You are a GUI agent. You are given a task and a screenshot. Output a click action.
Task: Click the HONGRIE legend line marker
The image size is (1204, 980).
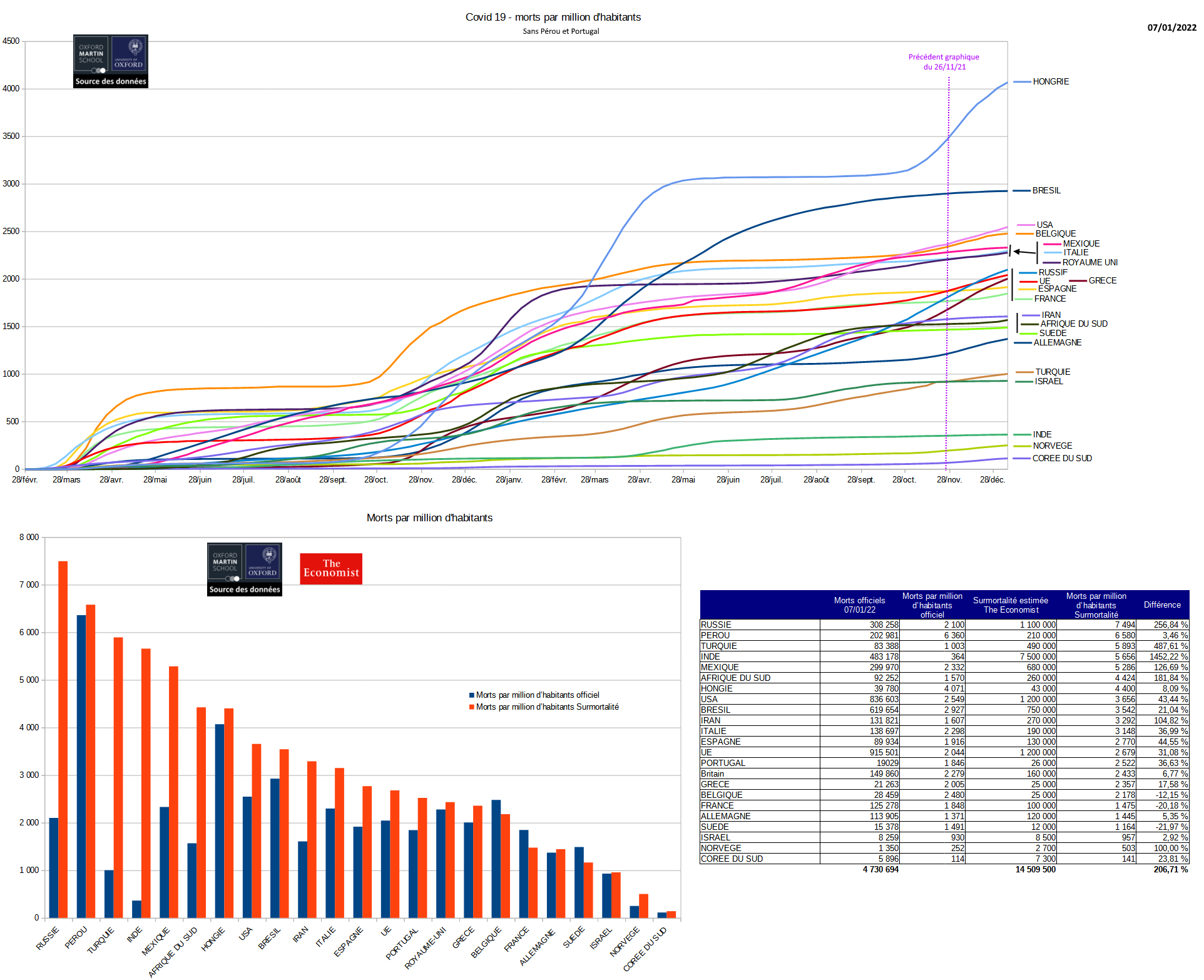(1021, 82)
